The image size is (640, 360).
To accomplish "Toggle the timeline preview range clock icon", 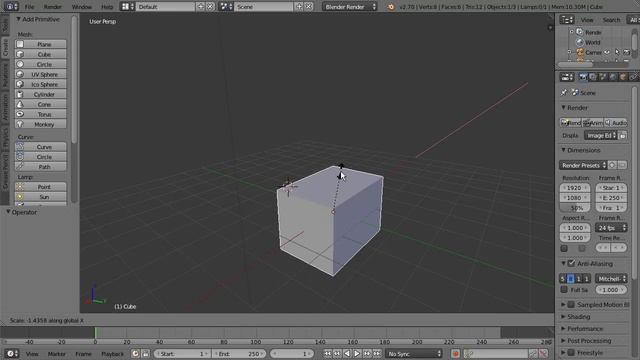I will (x=136, y=353).
